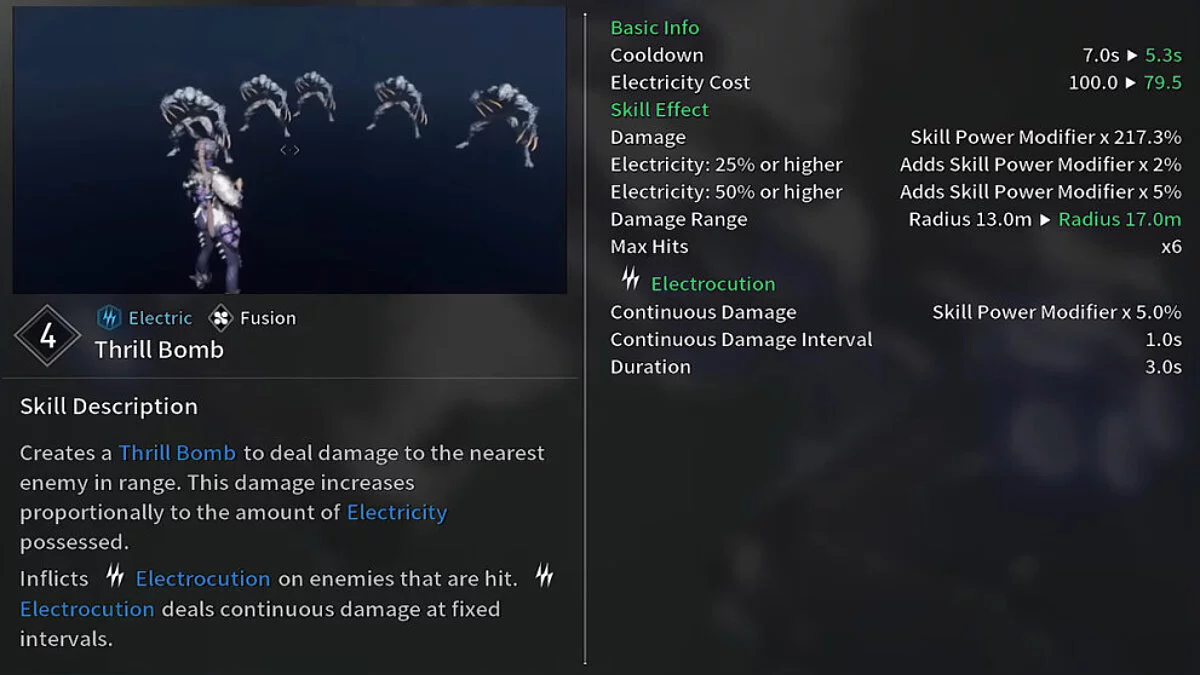The width and height of the screenshot is (1200, 675).
Task: Click Electrocution icon after "enemies that are hit."
Action: tap(544, 575)
